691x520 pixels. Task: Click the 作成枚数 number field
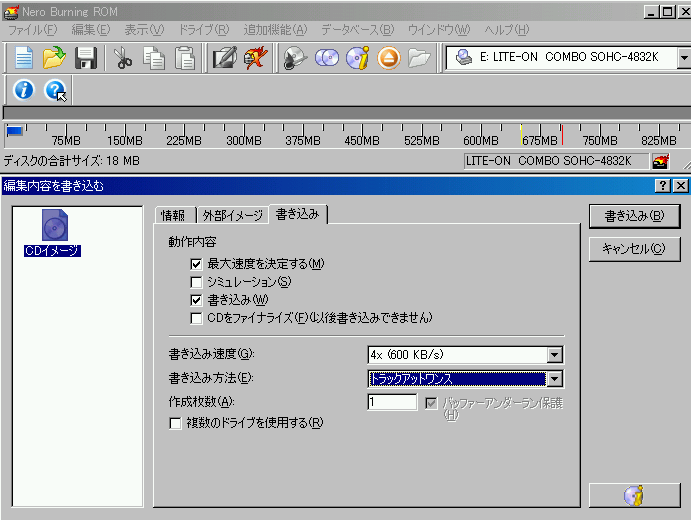pos(392,402)
